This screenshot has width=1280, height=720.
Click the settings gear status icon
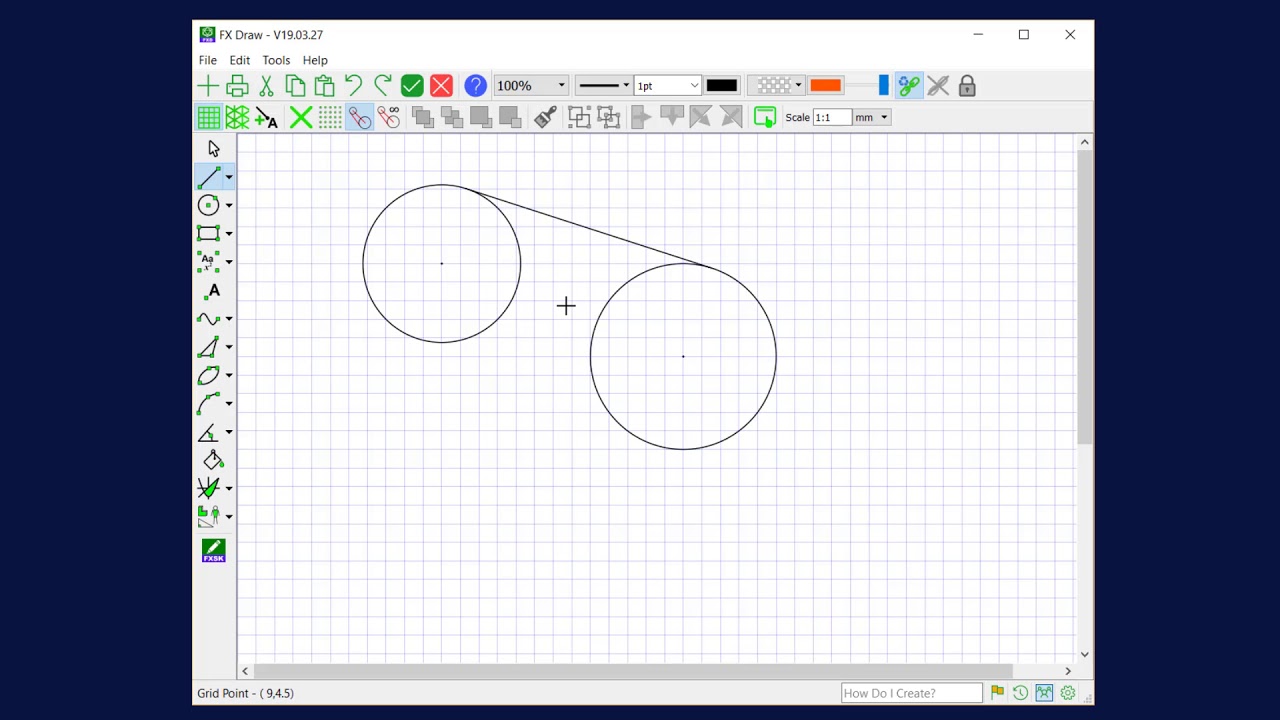(x=1068, y=693)
